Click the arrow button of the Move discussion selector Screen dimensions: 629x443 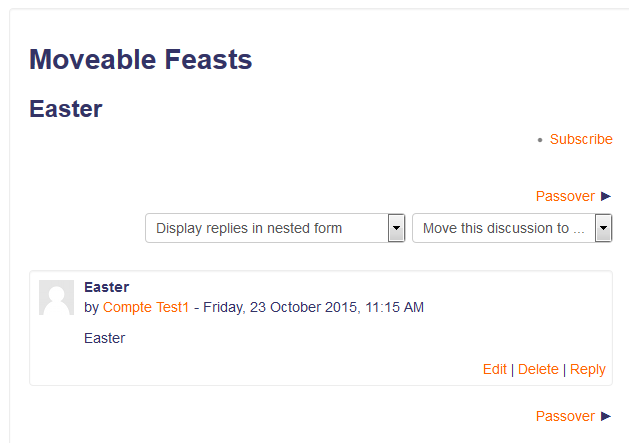pos(603,228)
